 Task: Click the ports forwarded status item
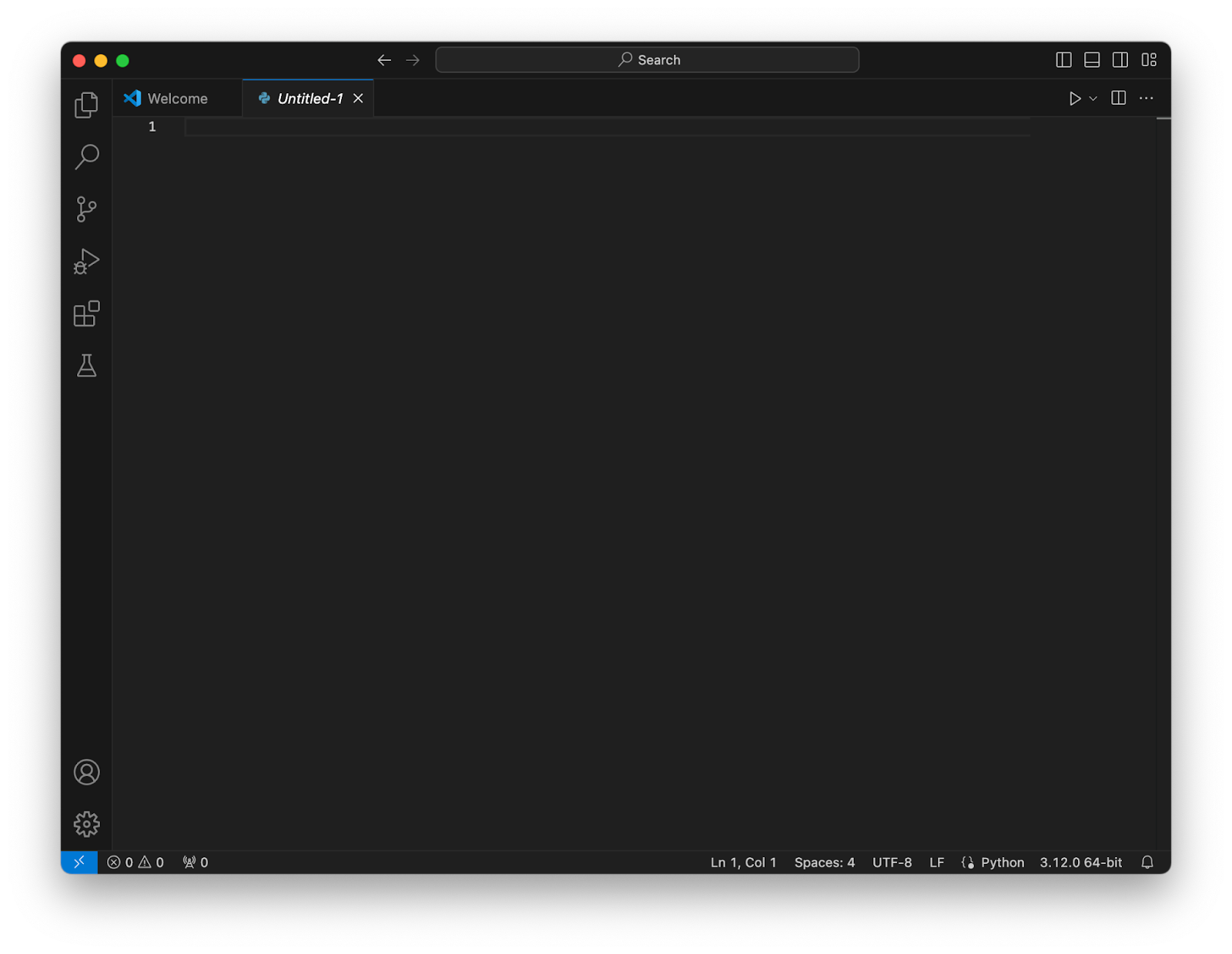click(196, 862)
